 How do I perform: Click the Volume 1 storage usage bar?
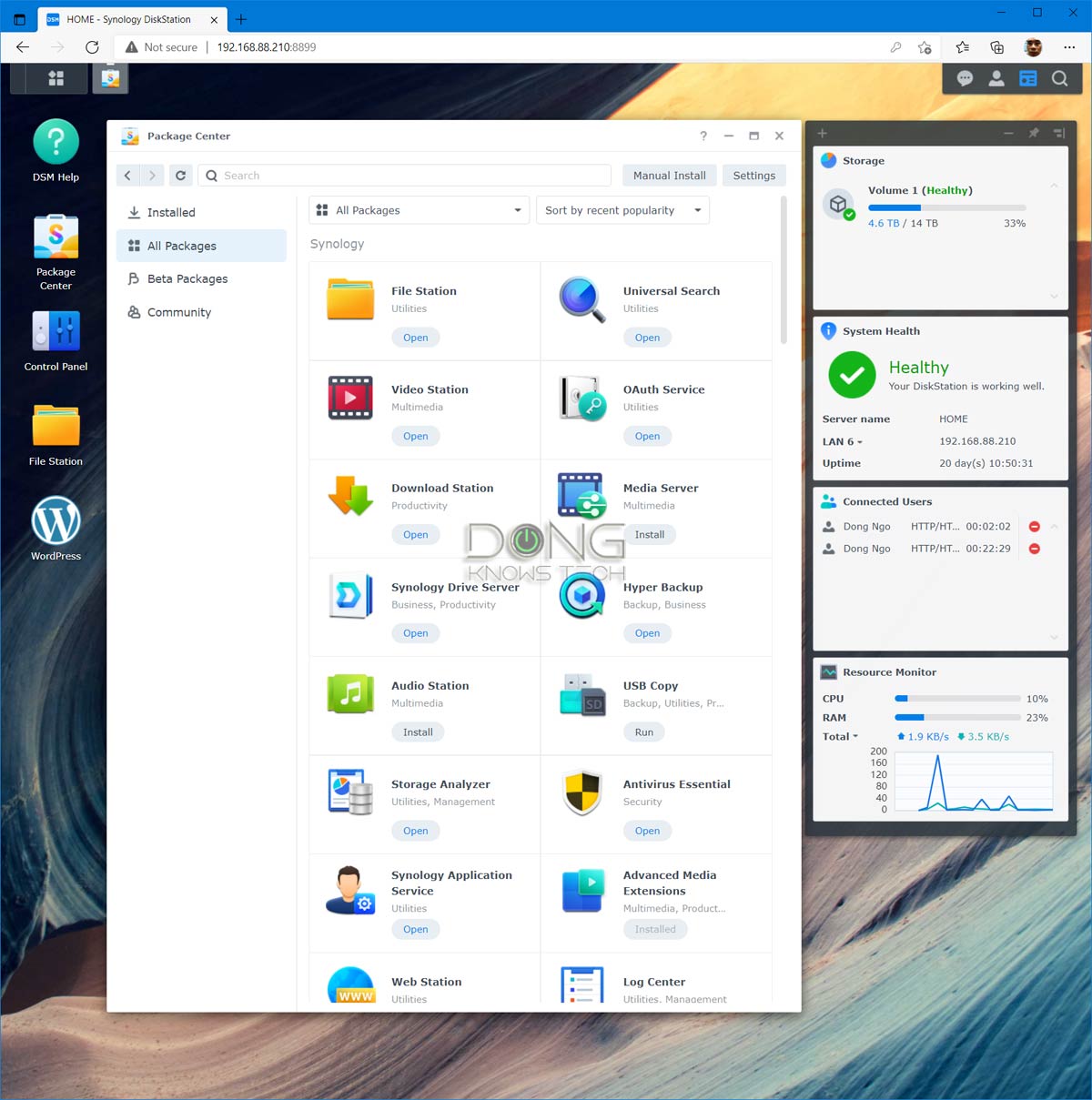point(946,207)
